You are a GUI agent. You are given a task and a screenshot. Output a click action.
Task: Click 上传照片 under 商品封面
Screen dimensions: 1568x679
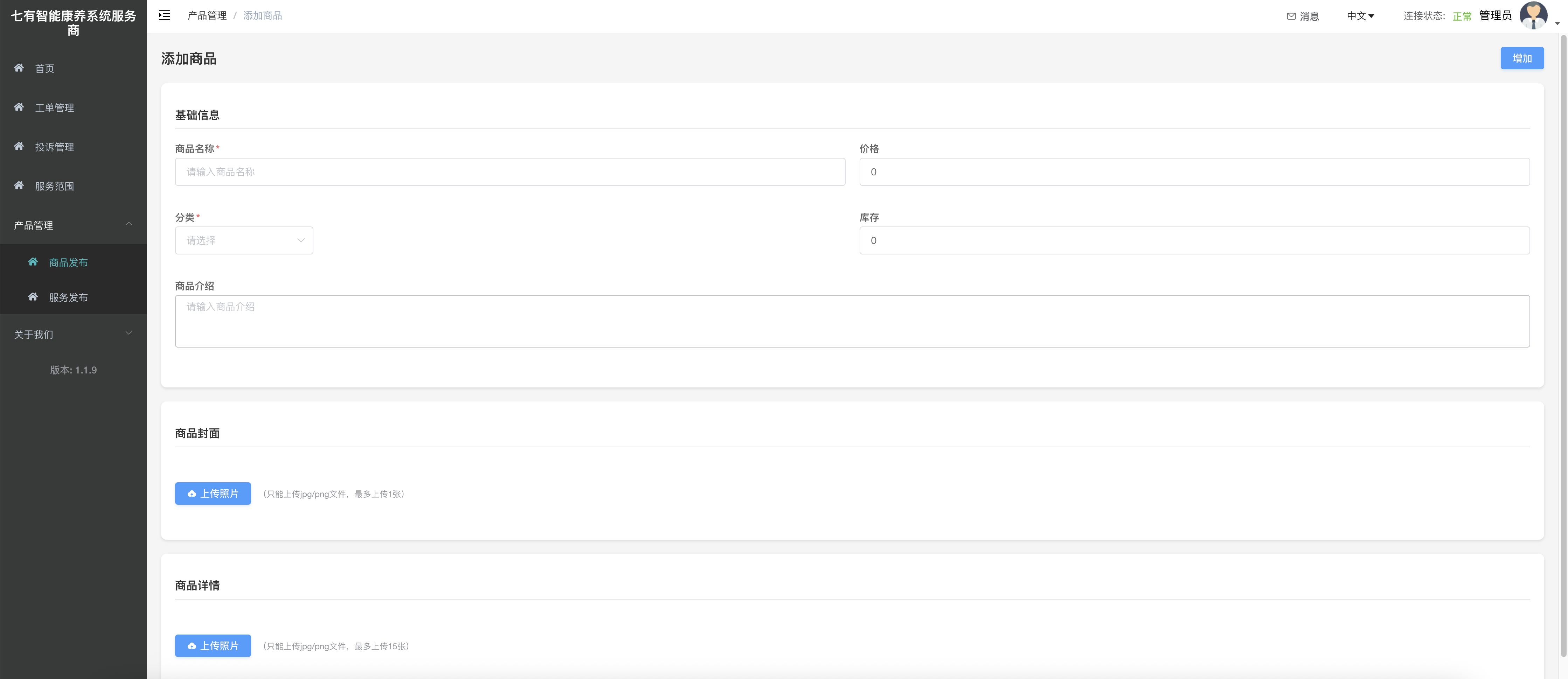point(213,493)
